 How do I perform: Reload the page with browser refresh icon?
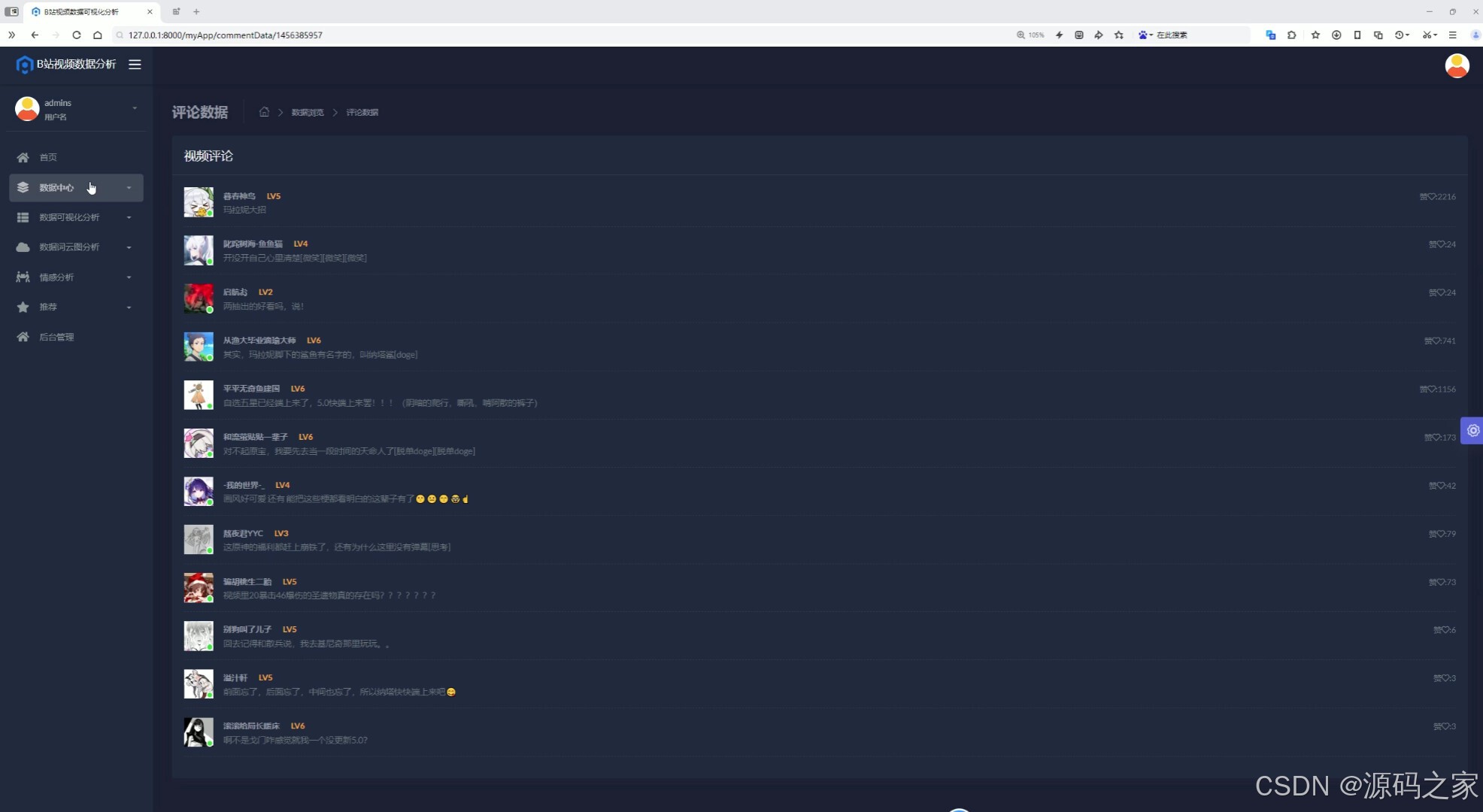pyautogui.click(x=76, y=35)
